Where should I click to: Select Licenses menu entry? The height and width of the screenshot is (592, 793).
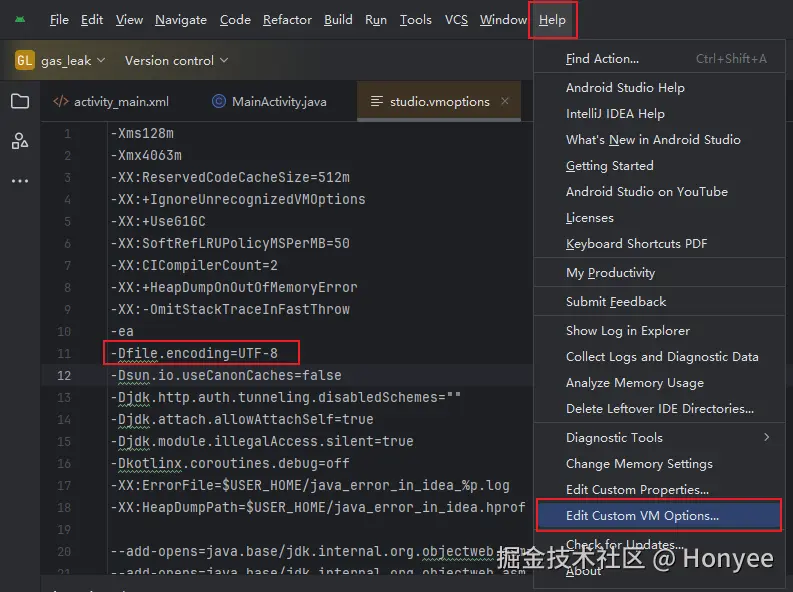(659, 218)
